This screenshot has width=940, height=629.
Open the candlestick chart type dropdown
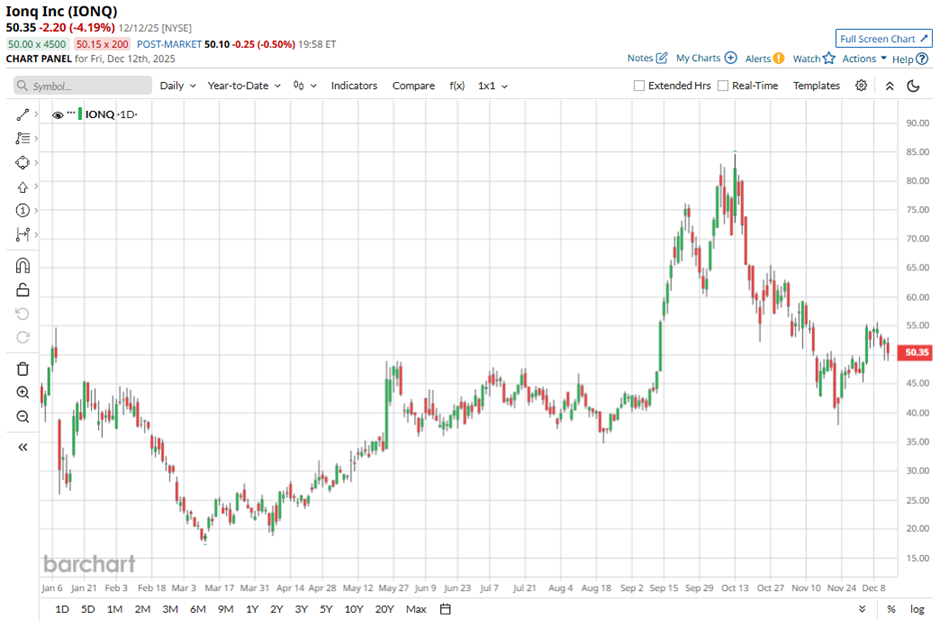pyautogui.click(x=305, y=86)
